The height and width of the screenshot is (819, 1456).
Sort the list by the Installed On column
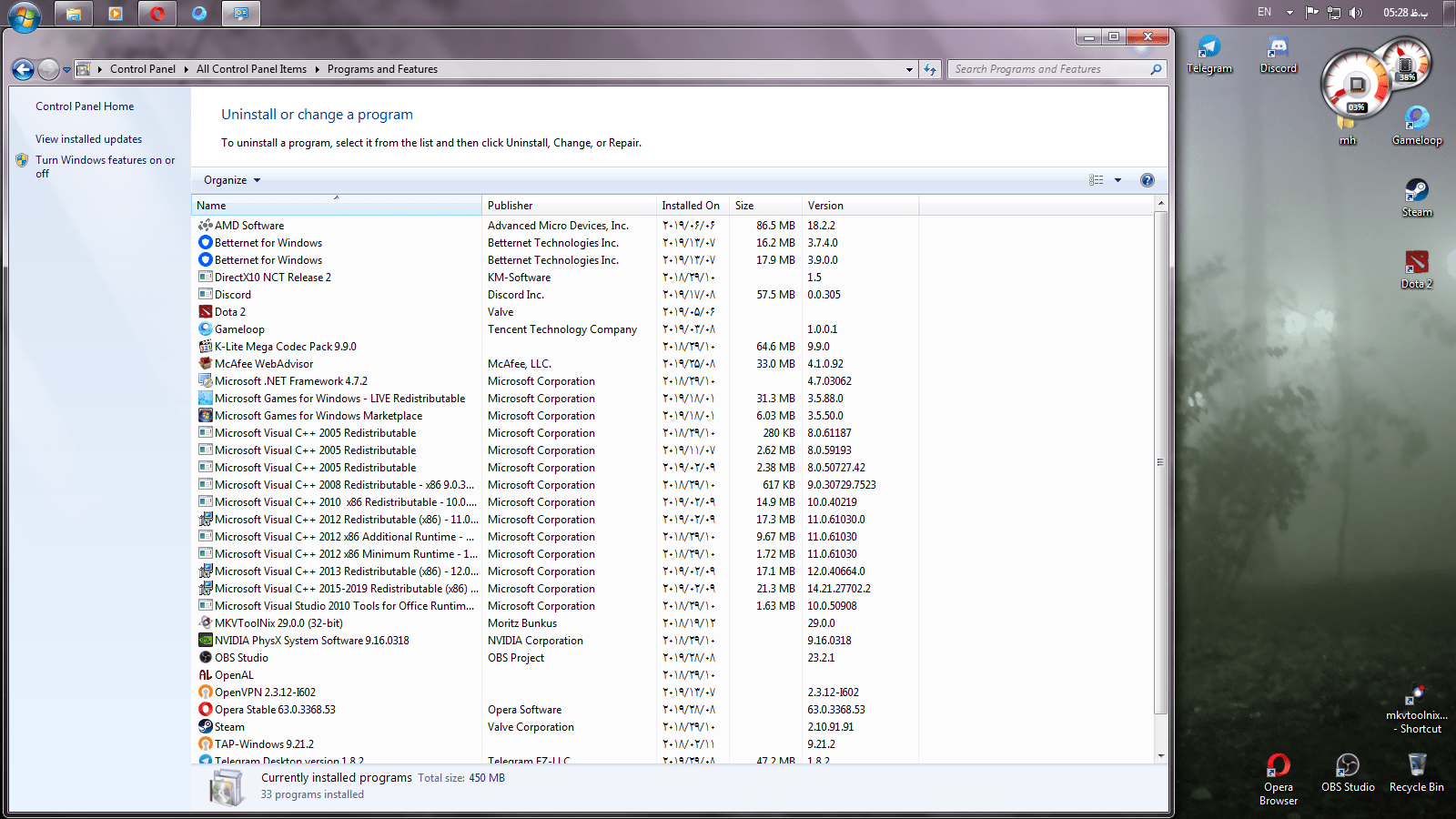tap(693, 206)
